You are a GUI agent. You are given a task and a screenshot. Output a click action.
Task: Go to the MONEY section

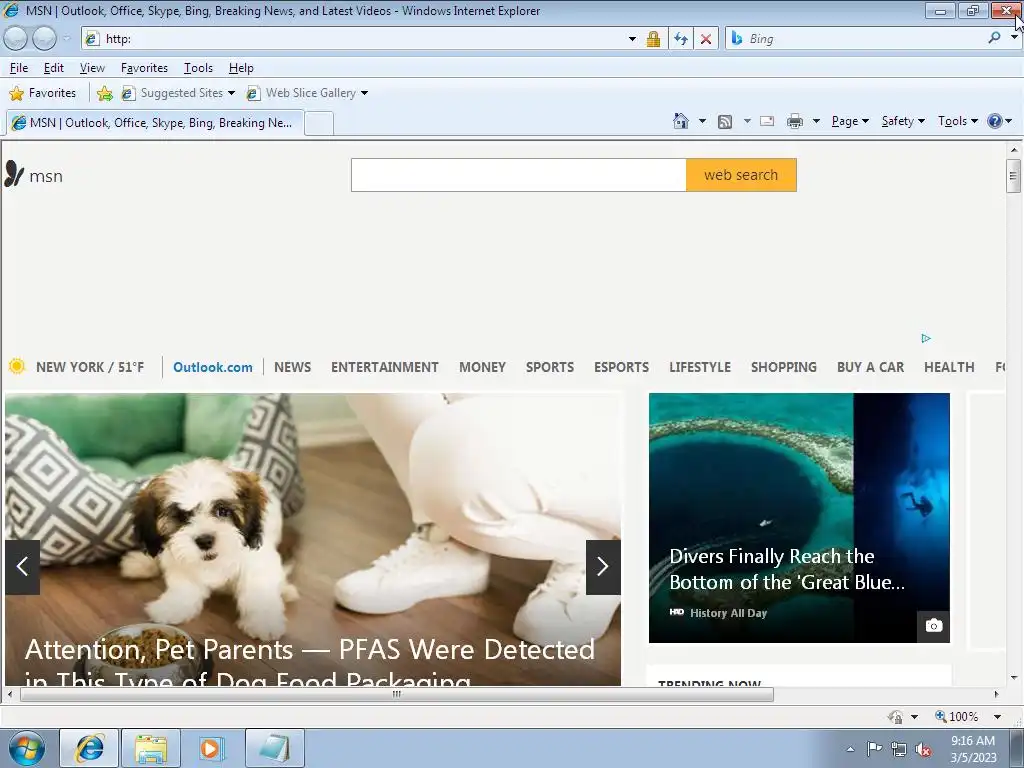pos(482,367)
